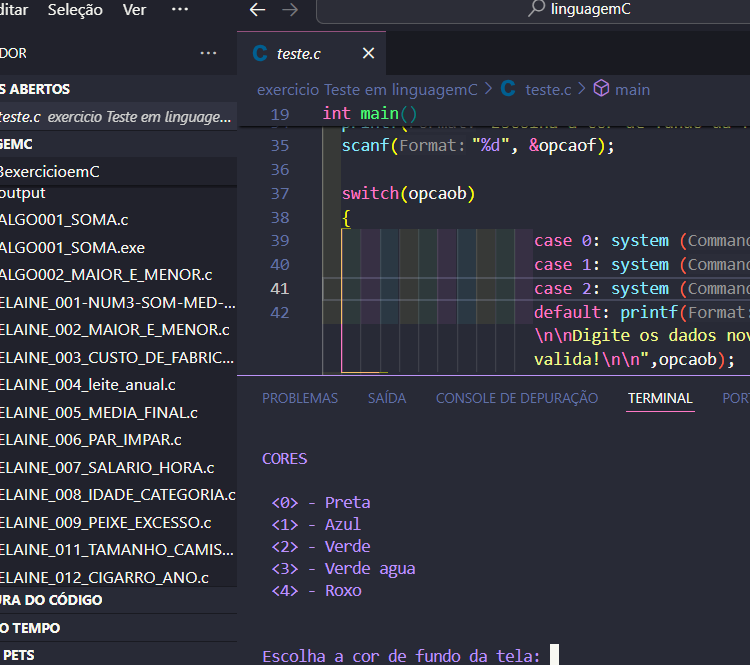
Task: Click '<3> - Verde agua' in terminal output
Action: pos(343,568)
